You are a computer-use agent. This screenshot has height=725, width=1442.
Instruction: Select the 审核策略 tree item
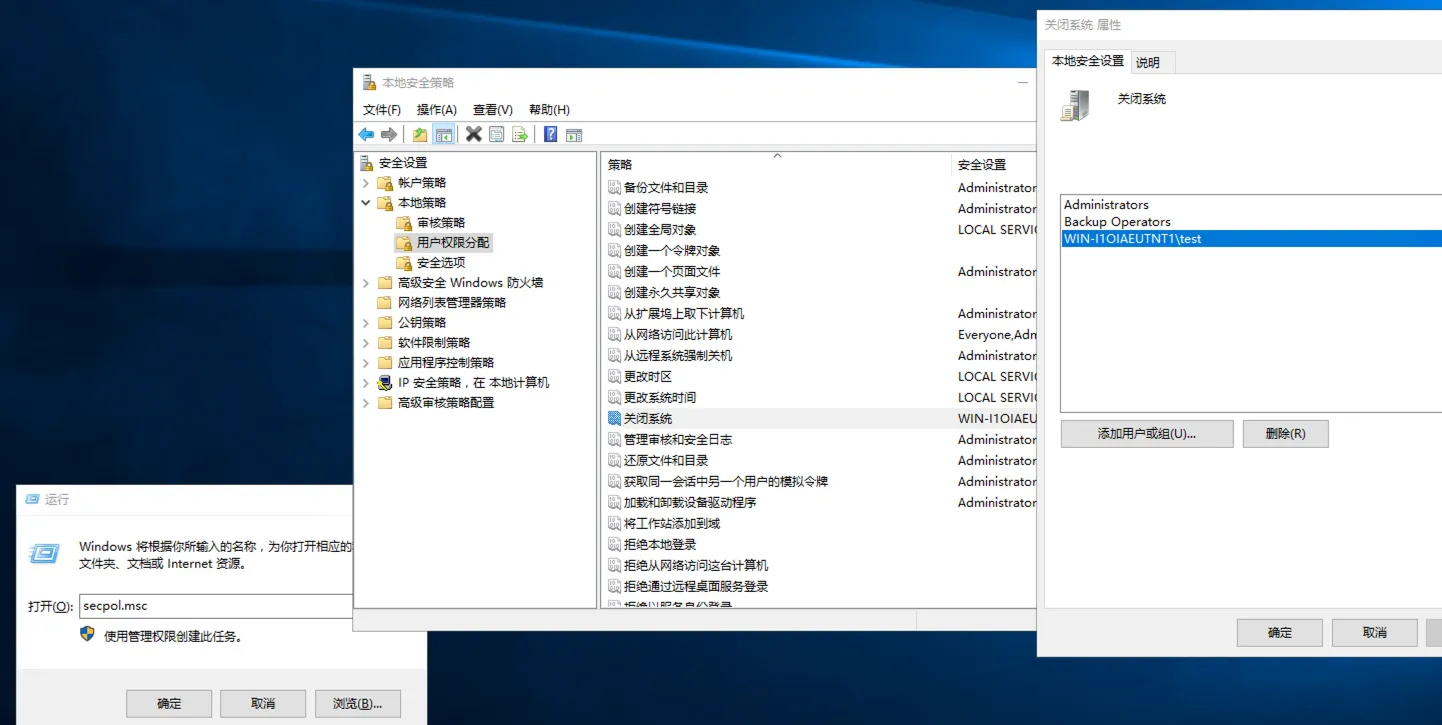[x=441, y=223]
